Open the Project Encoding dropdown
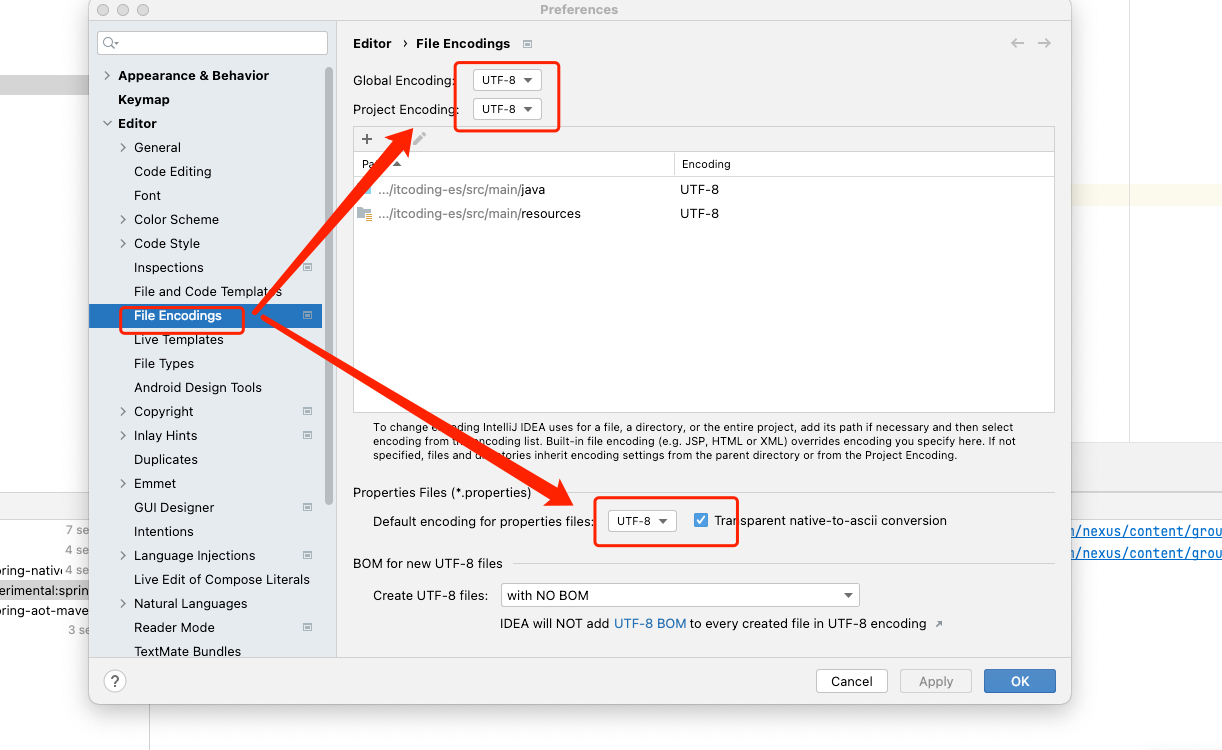Viewport: 1222px width, 750px height. pyautogui.click(x=507, y=109)
